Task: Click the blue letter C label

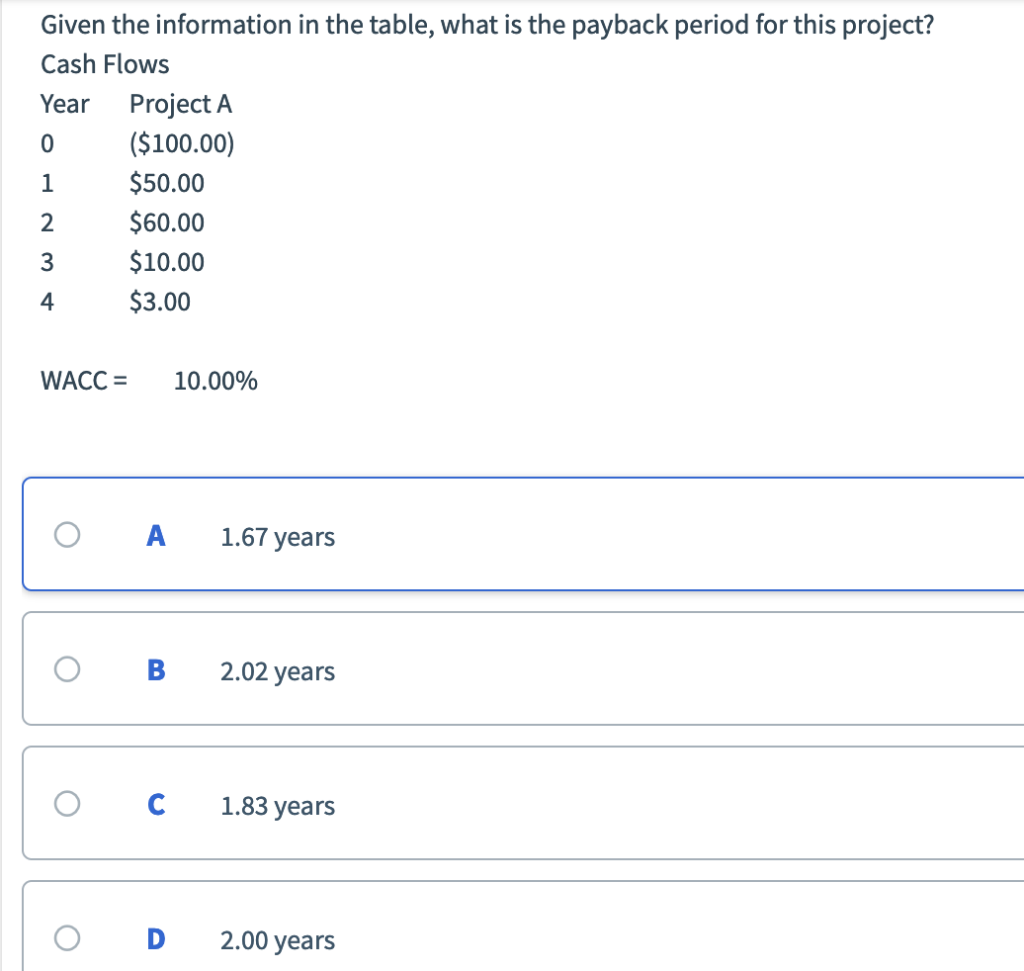Action: 155,805
